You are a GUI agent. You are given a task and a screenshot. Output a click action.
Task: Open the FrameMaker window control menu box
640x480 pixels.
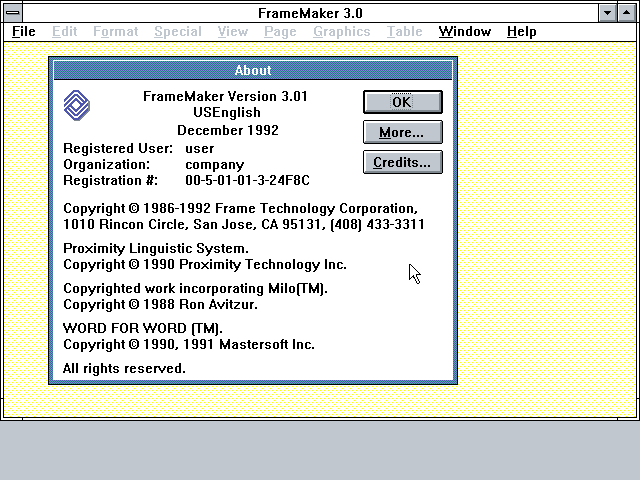(x=13, y=13)
